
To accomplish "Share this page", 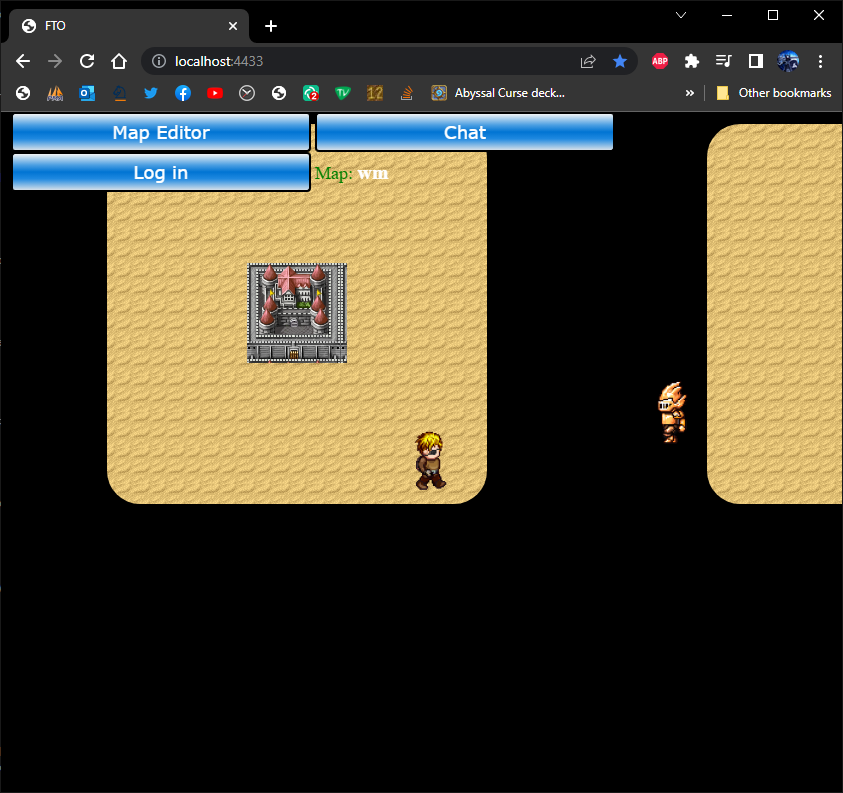I will [588, 61].
